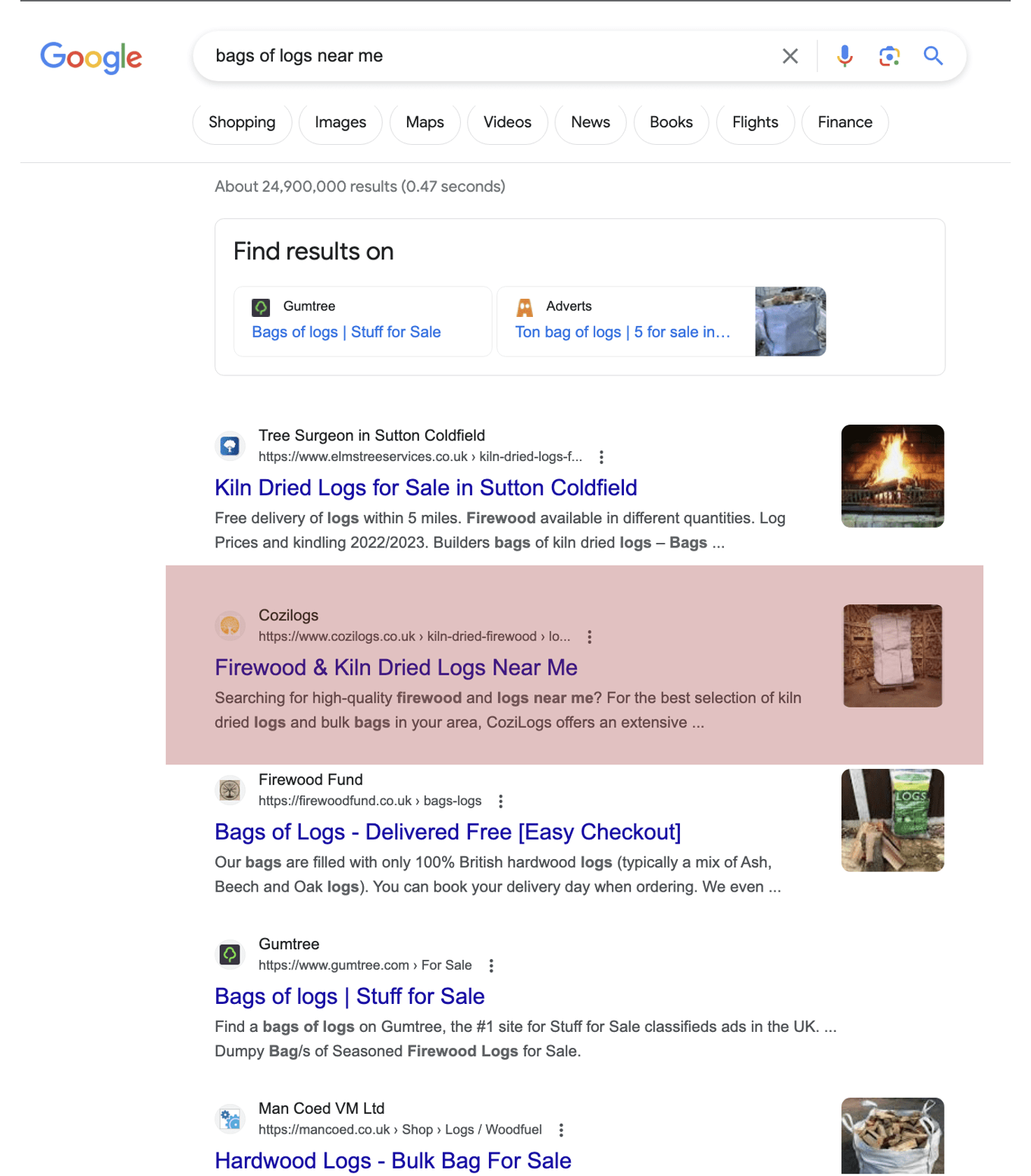Click the Cozilogs favicon
This screenshot has height=1176, width=1031.
(230, 626)
